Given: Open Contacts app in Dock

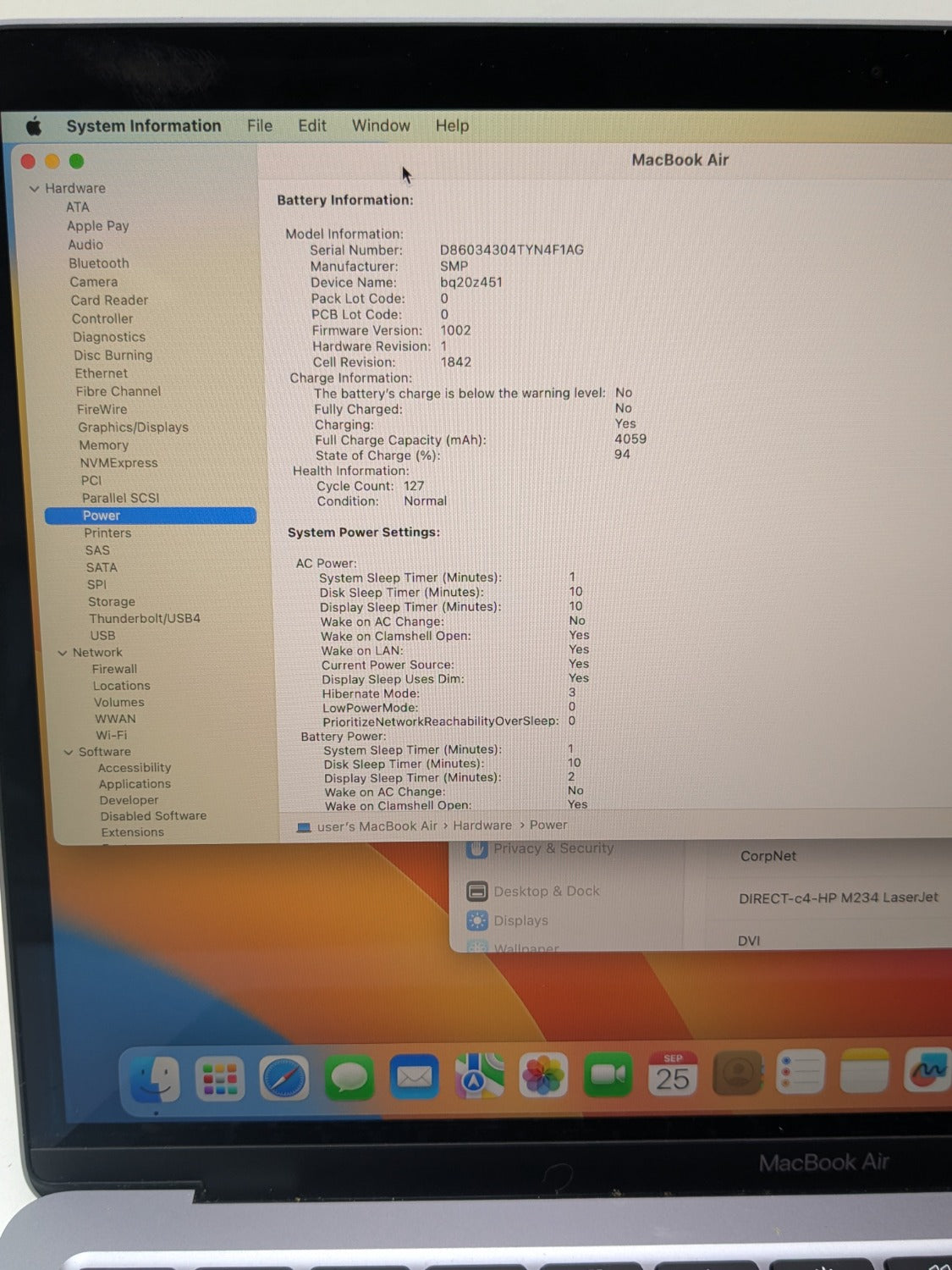Looking at the screenshot, I should click(x=738, y=1073).
